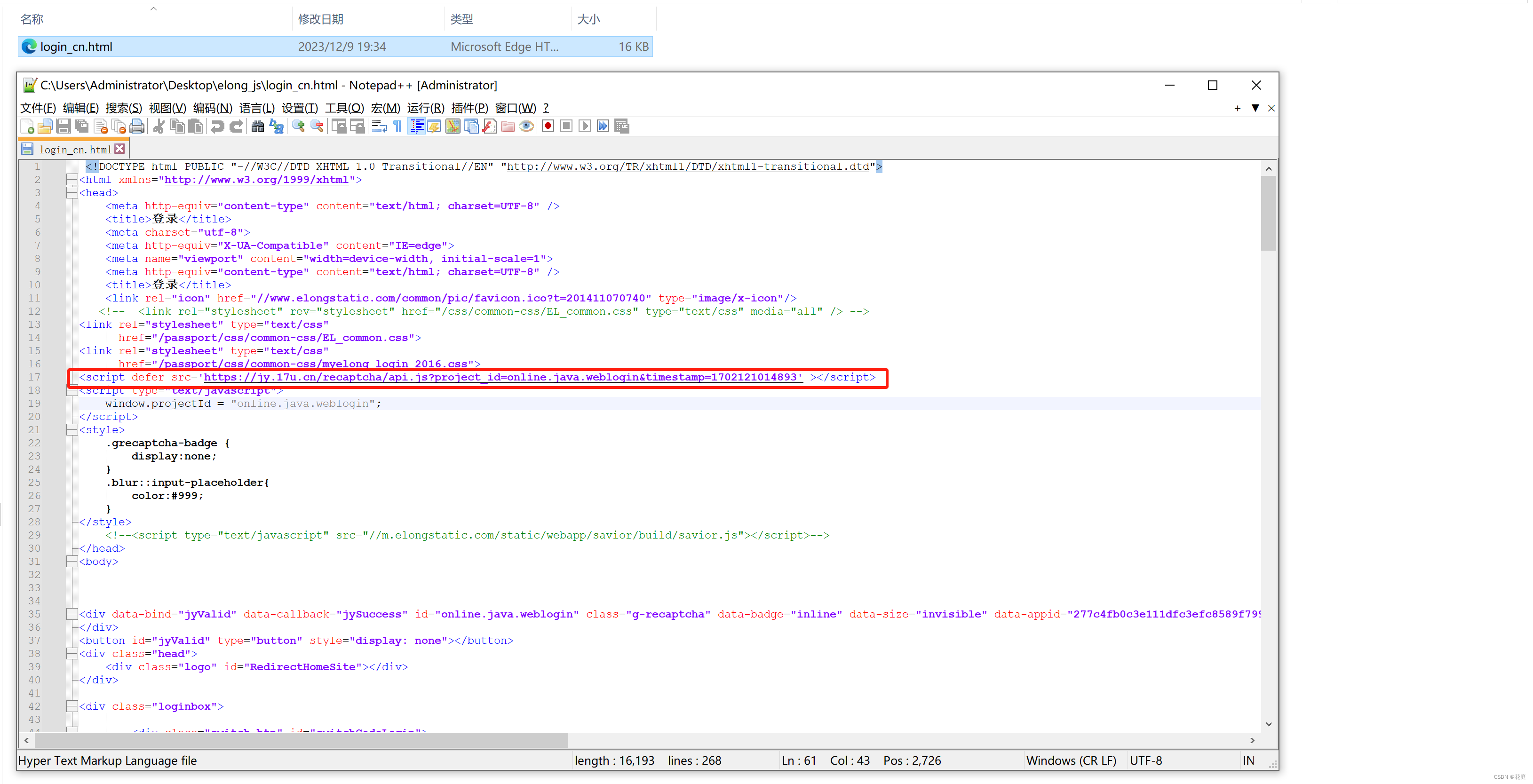Click the New file toolbar icon
The height and width of the screenshot is (784, 1533).
coord(27,126)
